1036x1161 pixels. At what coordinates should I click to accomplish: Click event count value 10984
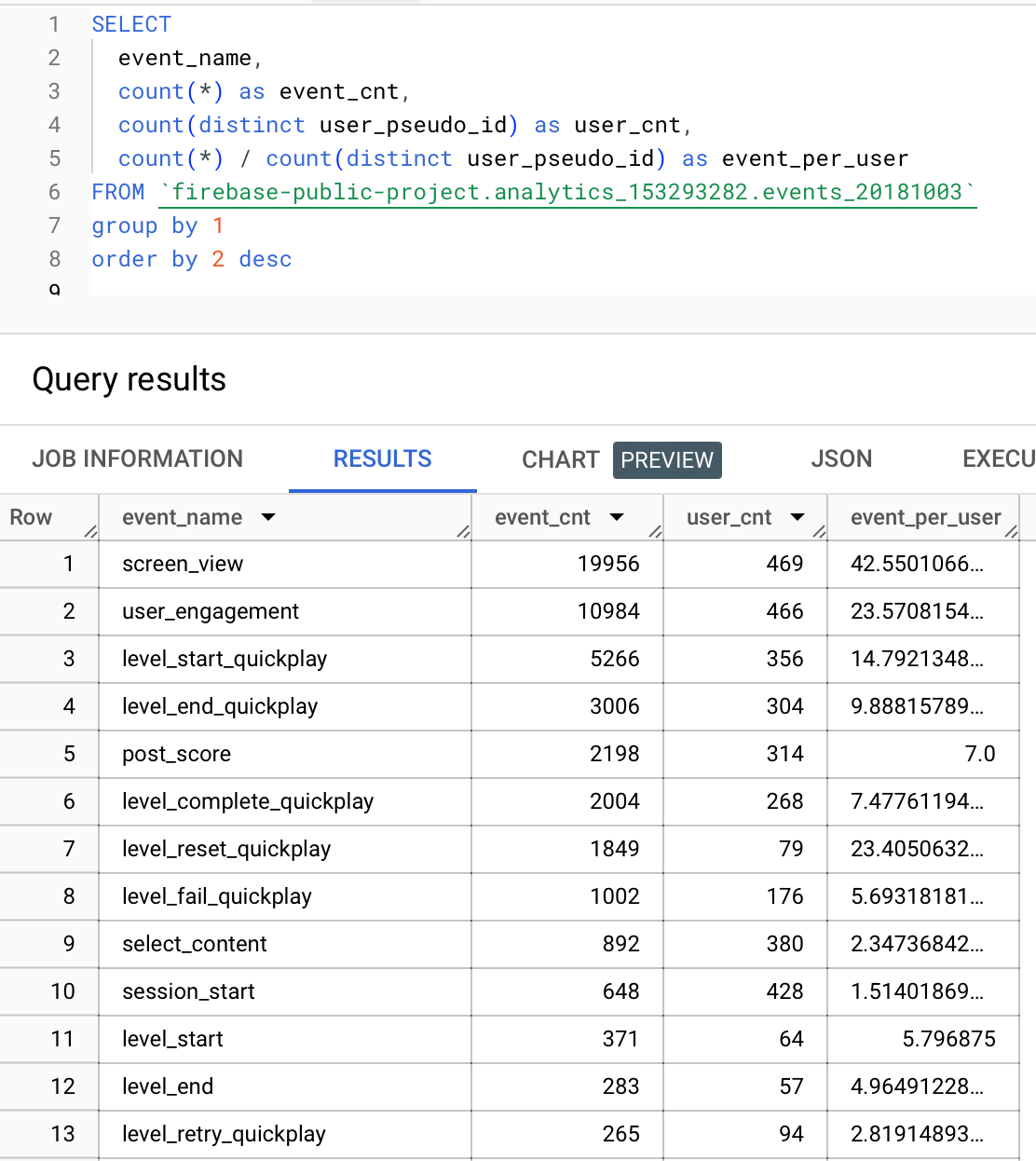click(x=608, y=611)
